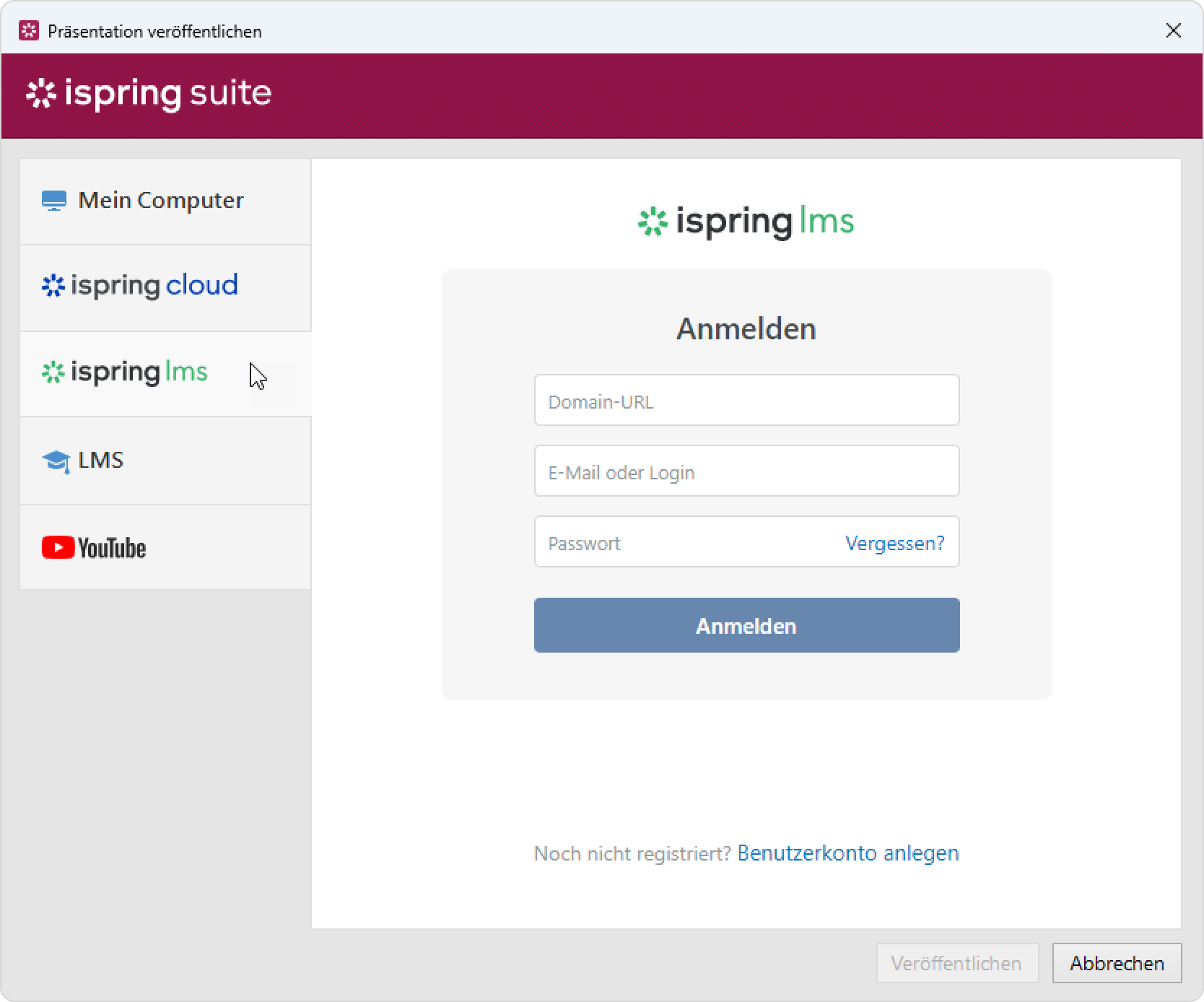
Task: Click the Anmelden heading text
Action: coord(746,329)
